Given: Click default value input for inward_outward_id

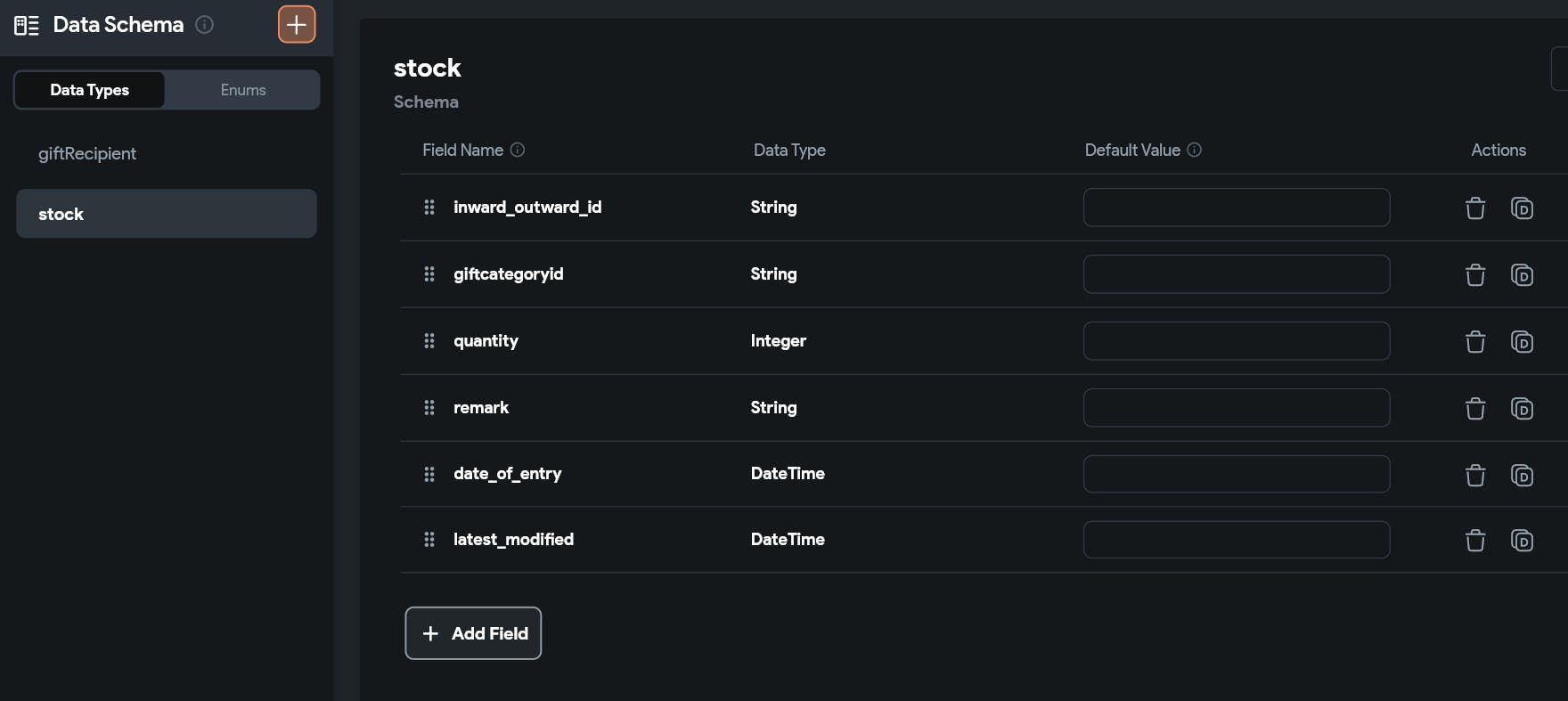Looking at the screenshot, I should pos(1237,208).
